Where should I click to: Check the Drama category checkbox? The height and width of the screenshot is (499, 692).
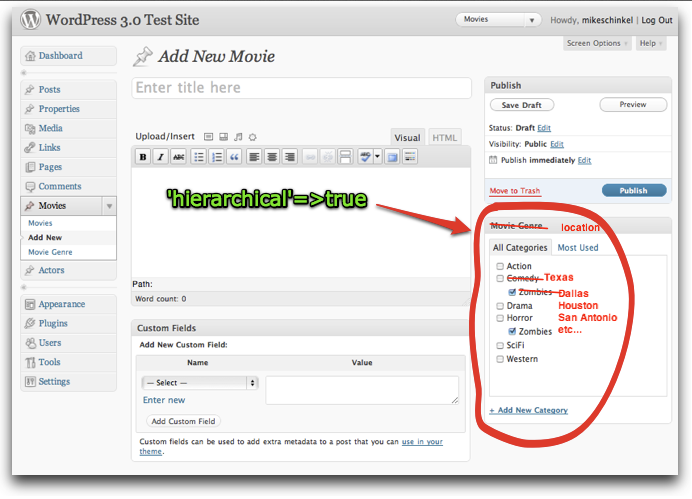(500, 306)
